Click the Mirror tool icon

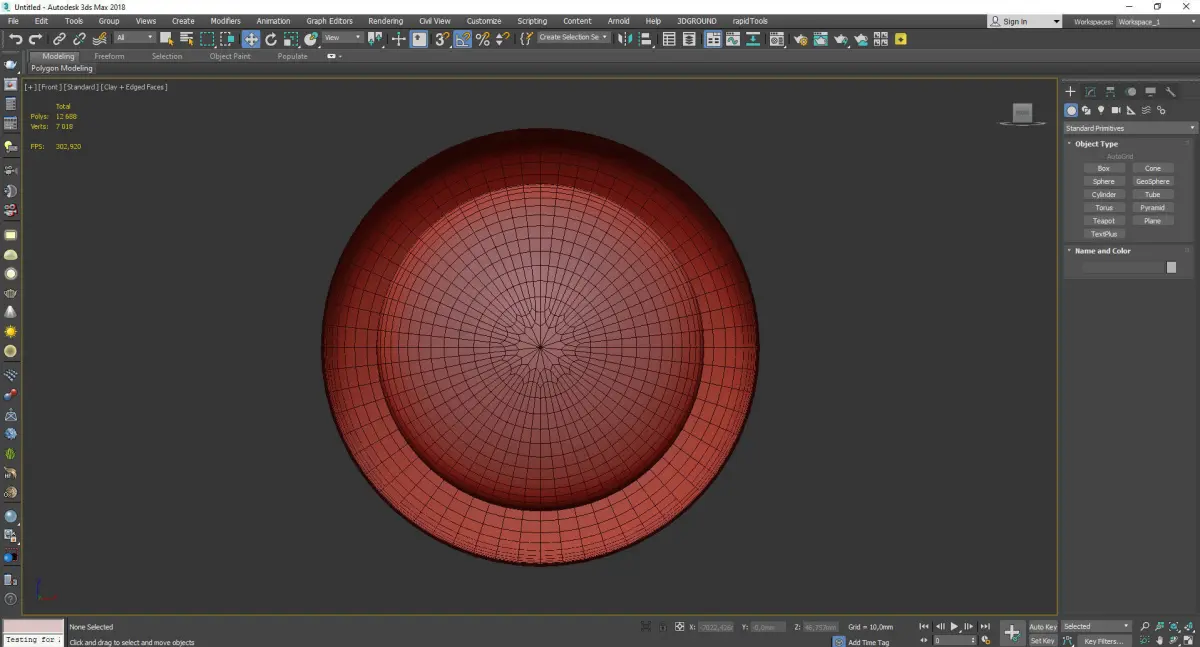(624, 39)
